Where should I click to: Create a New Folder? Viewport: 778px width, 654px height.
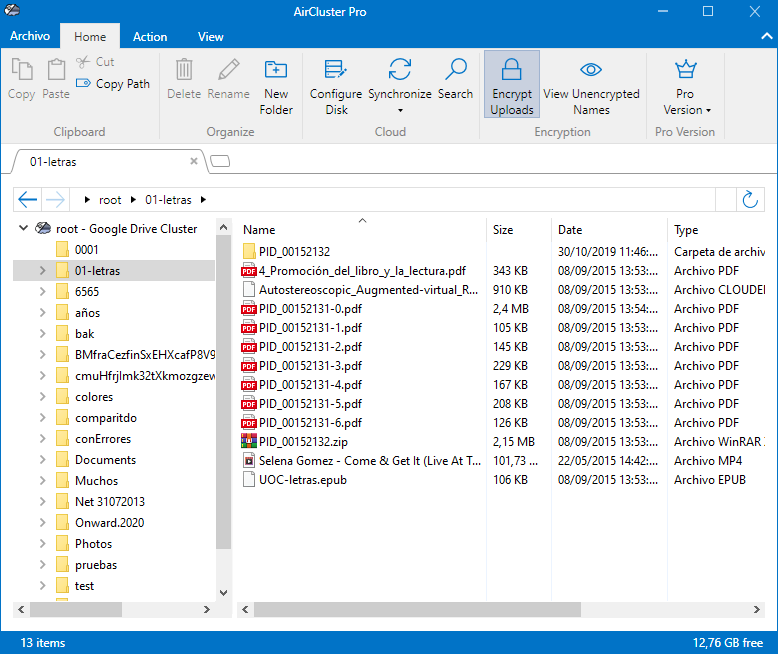coord(276,85)
